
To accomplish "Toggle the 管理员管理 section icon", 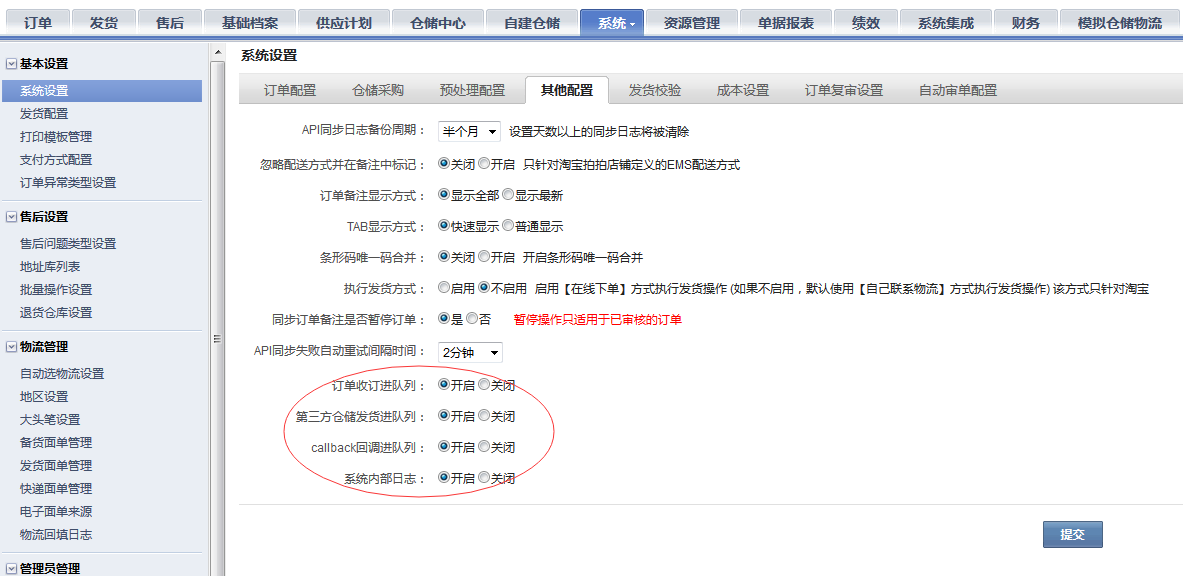I will [11, 569].
